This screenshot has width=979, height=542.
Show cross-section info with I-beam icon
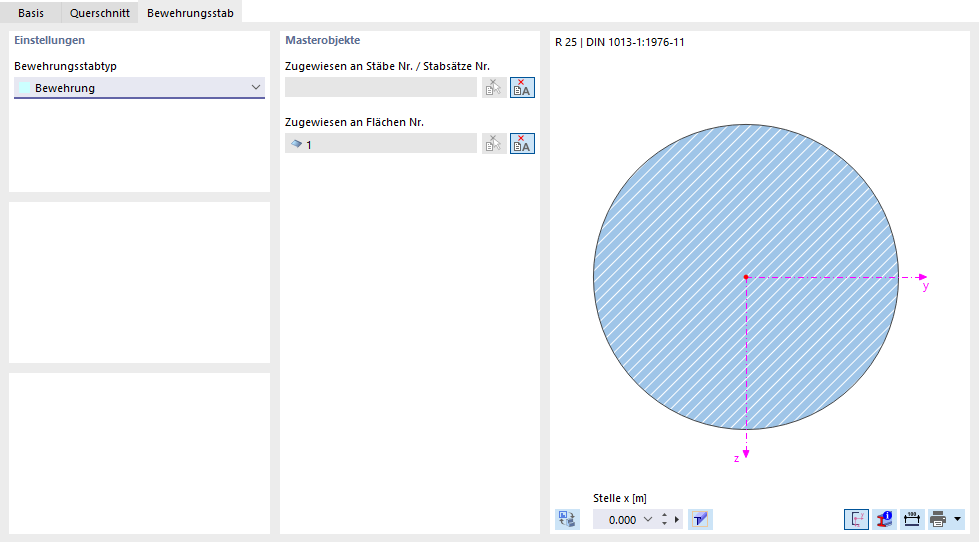[884, 519]
